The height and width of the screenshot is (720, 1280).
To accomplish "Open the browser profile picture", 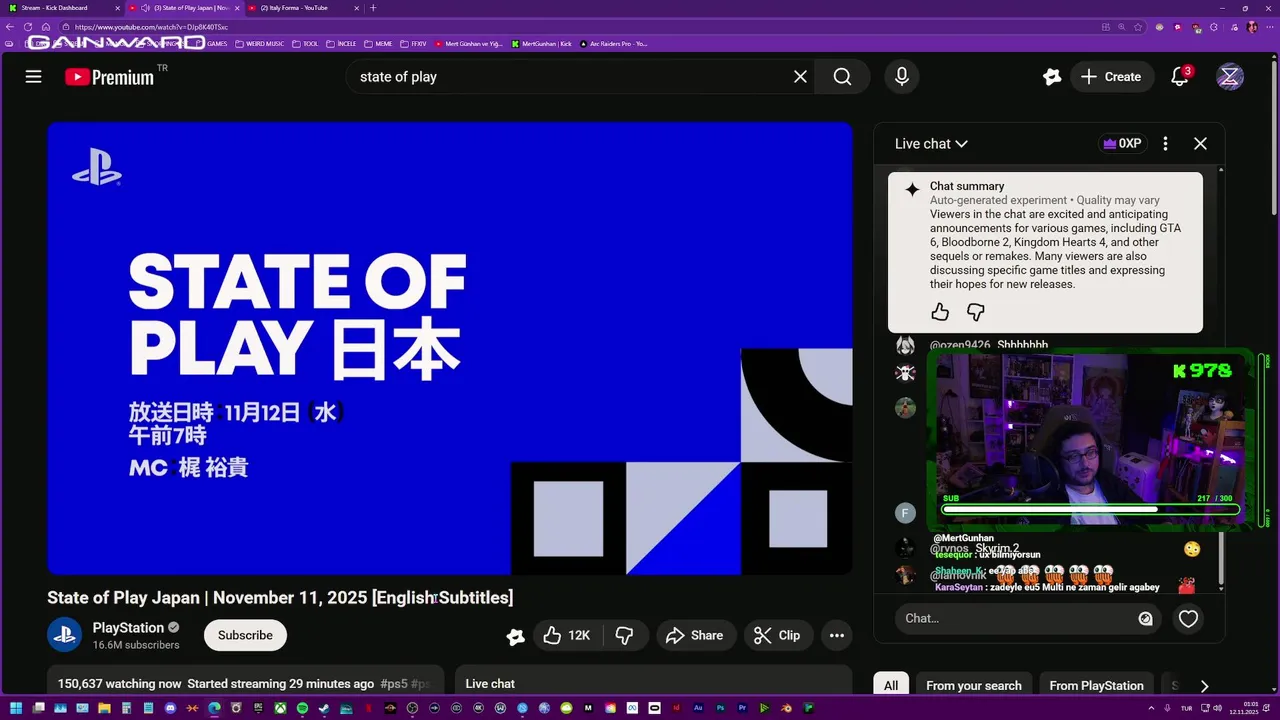I will click(1252, 27).
